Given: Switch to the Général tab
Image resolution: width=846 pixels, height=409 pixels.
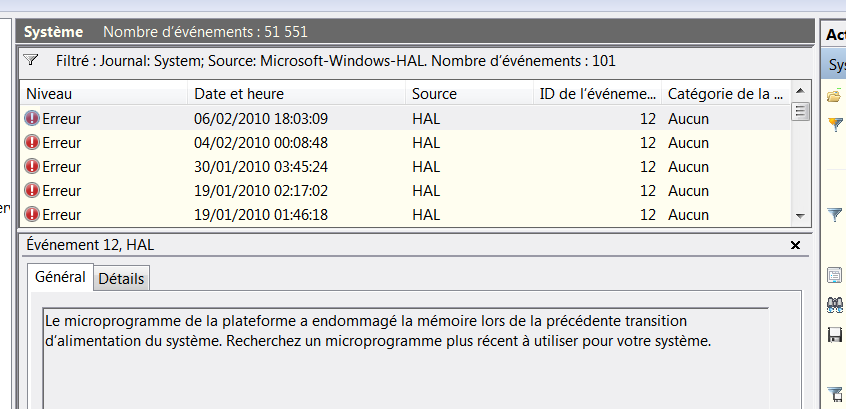Looking at the screenshot, I should tap(60, 277).
